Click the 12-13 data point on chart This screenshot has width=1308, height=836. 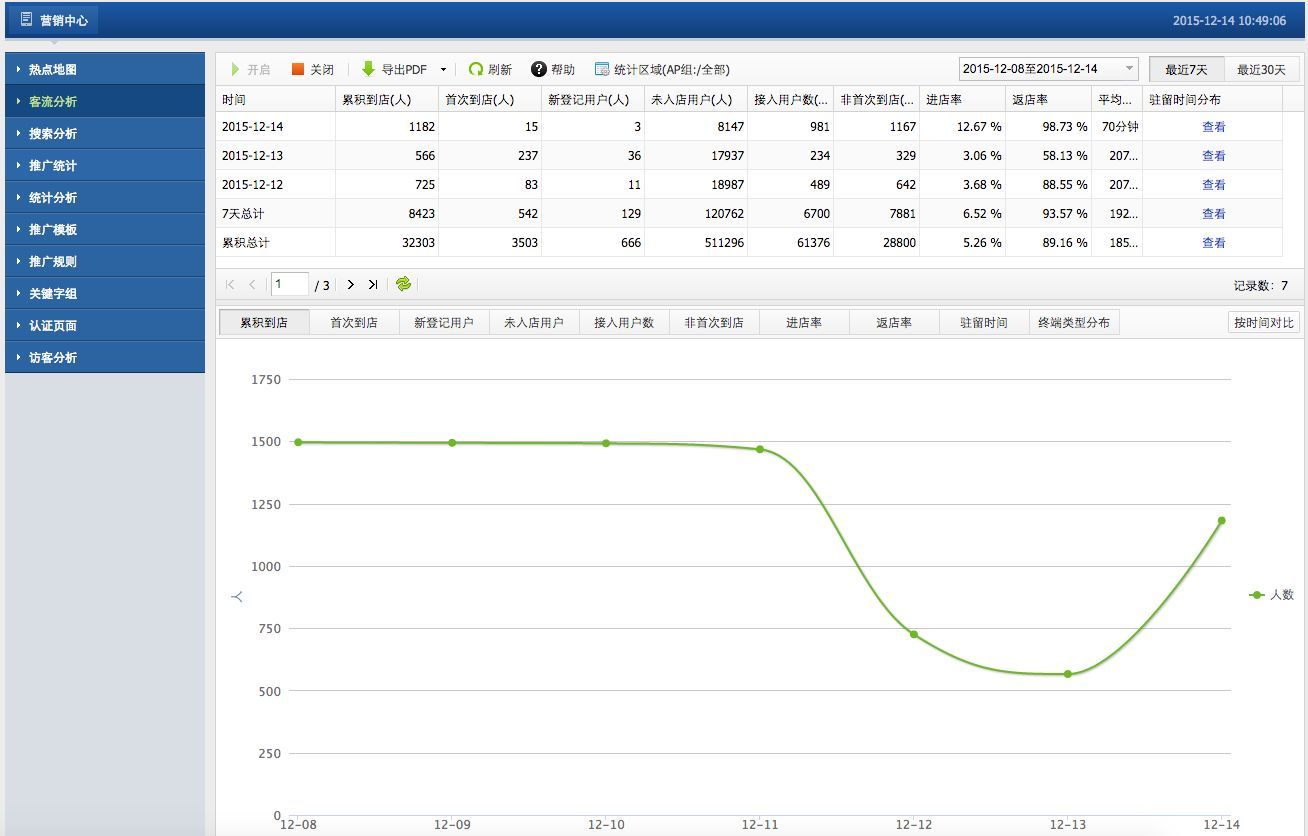pyautogui.click(x=1067, y=674)
